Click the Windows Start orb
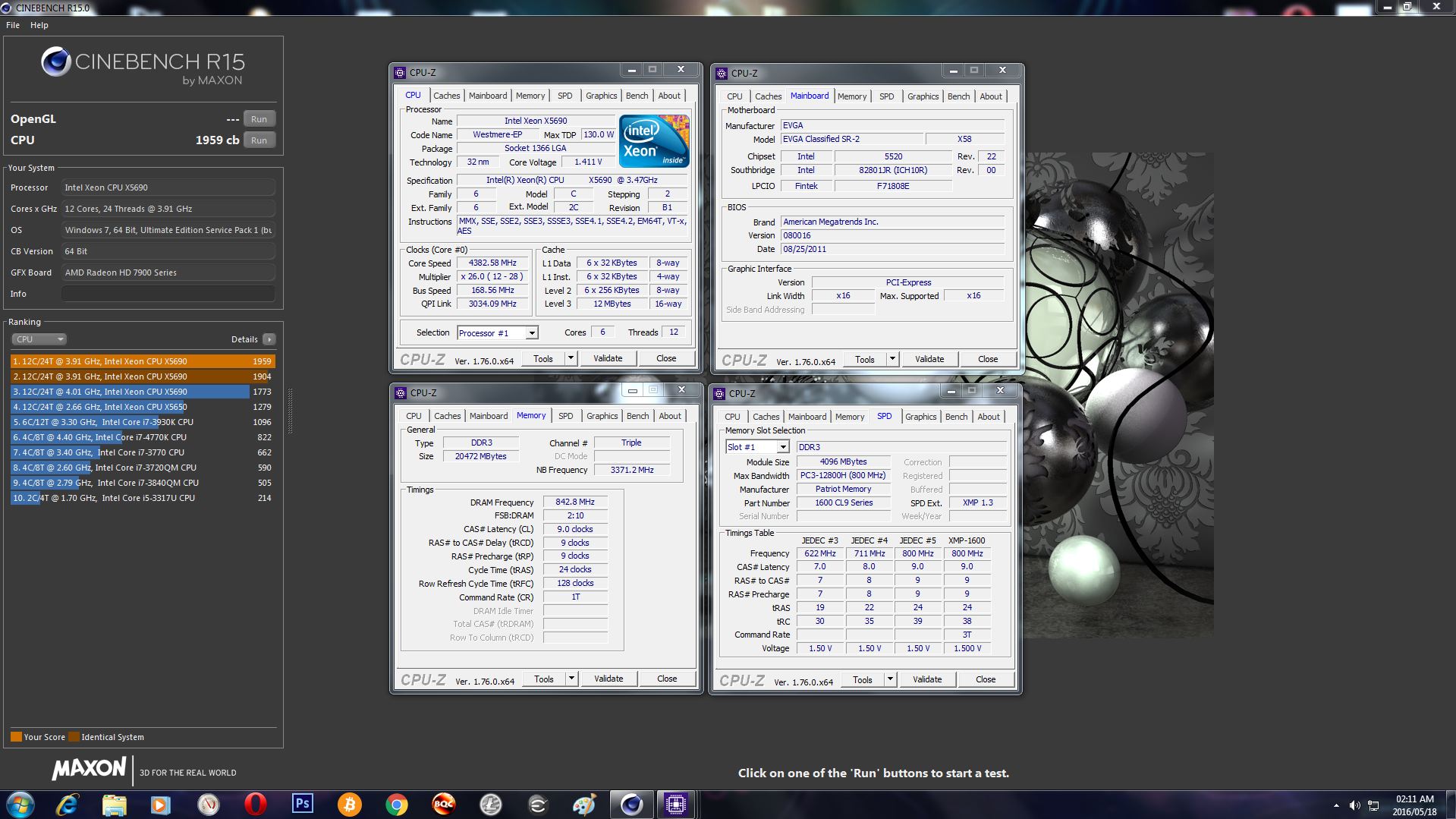The image size is (1456, 819). [x=20, y=805]
